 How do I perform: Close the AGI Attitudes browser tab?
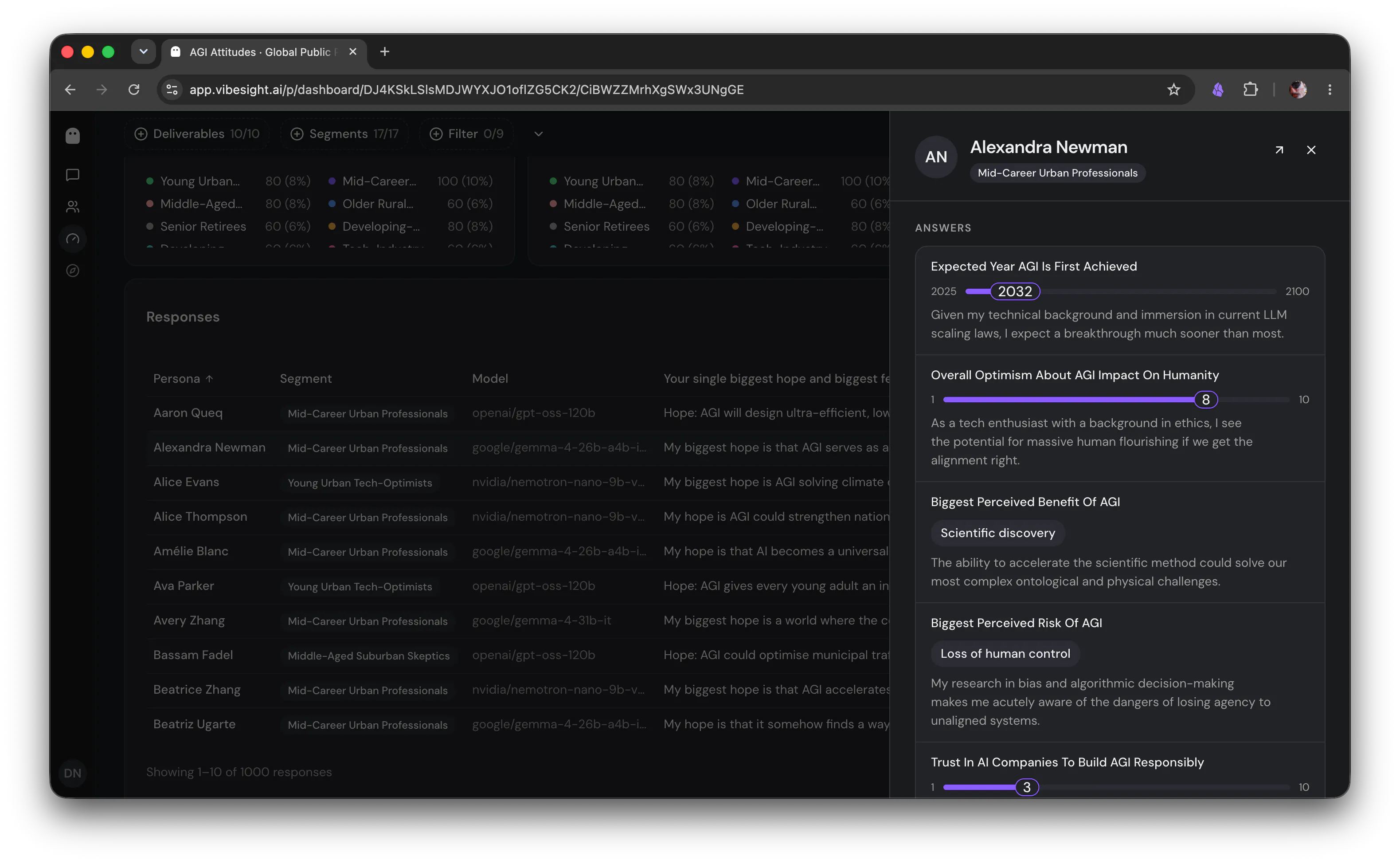[353, 51]
